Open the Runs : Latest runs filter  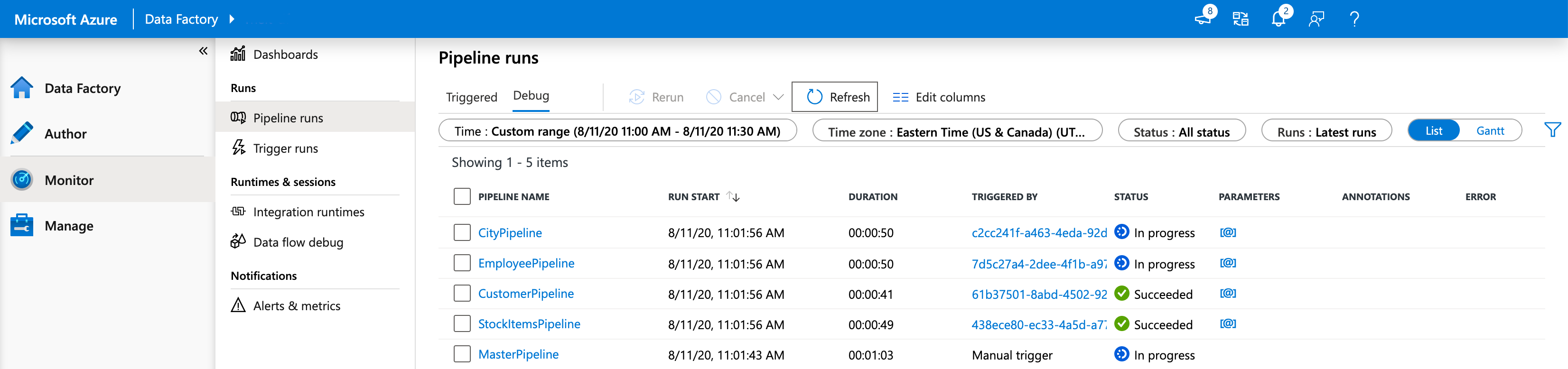[1326, 131]
